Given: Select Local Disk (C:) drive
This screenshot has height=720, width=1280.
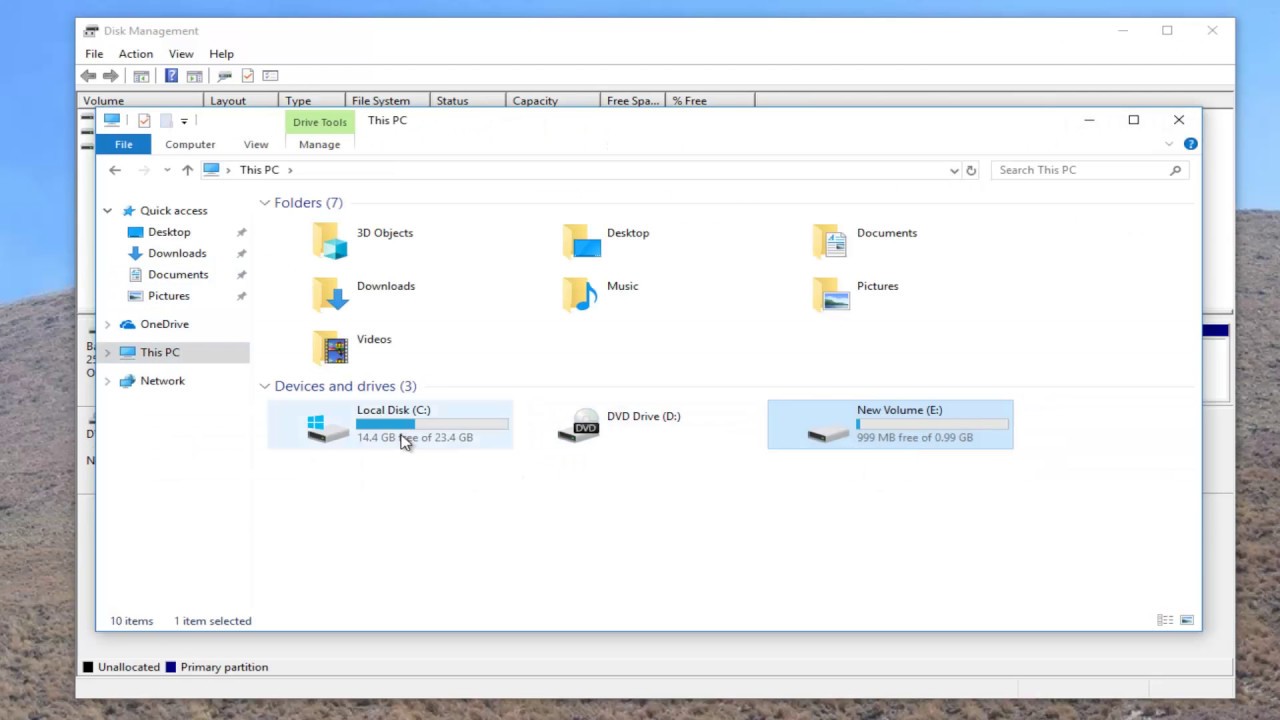Looking at the screenshot, I should click(x=390, y=424).
